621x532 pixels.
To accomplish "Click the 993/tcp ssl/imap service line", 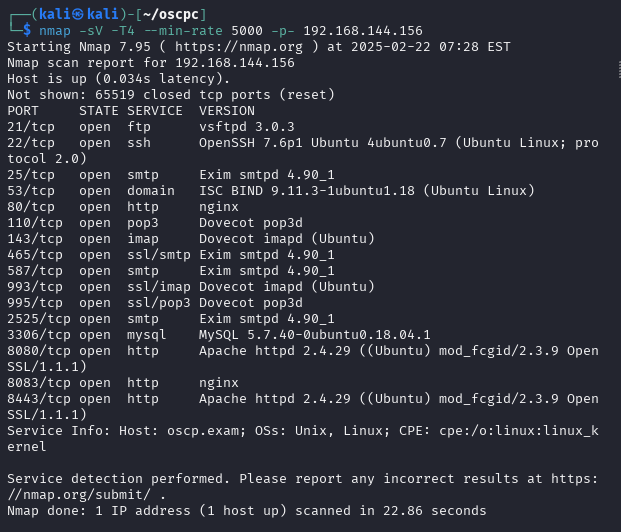I will tap(190, 287).
